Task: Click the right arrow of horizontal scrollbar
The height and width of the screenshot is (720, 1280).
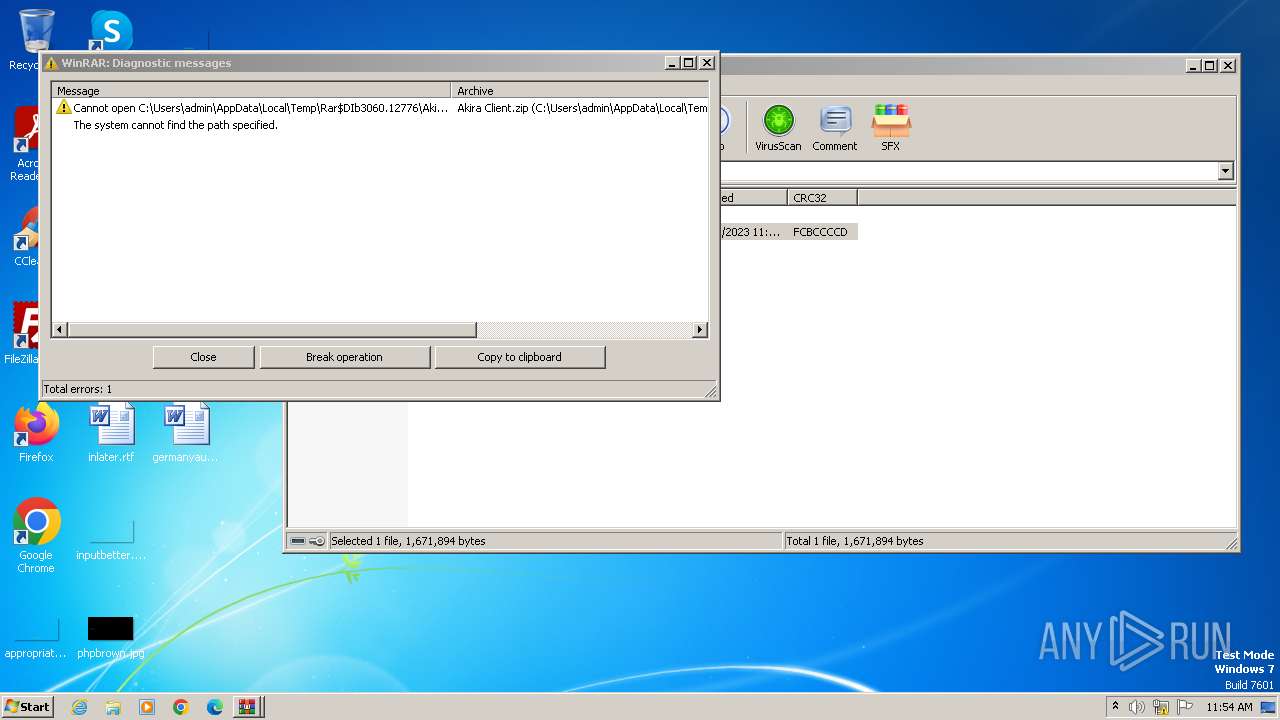Action: (699, 330)
